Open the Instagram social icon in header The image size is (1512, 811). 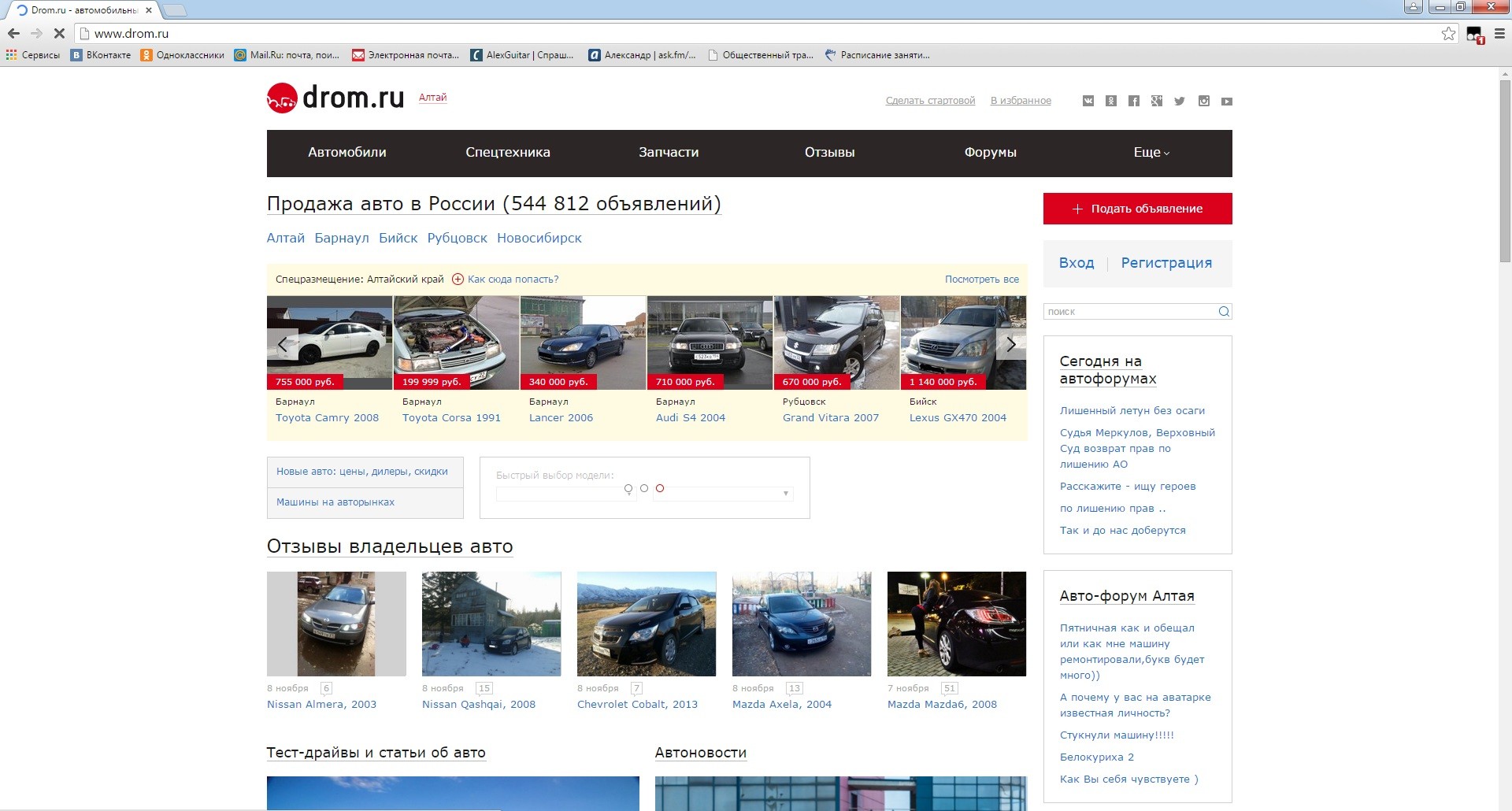pyautogui.click(x=1204, y=101)
